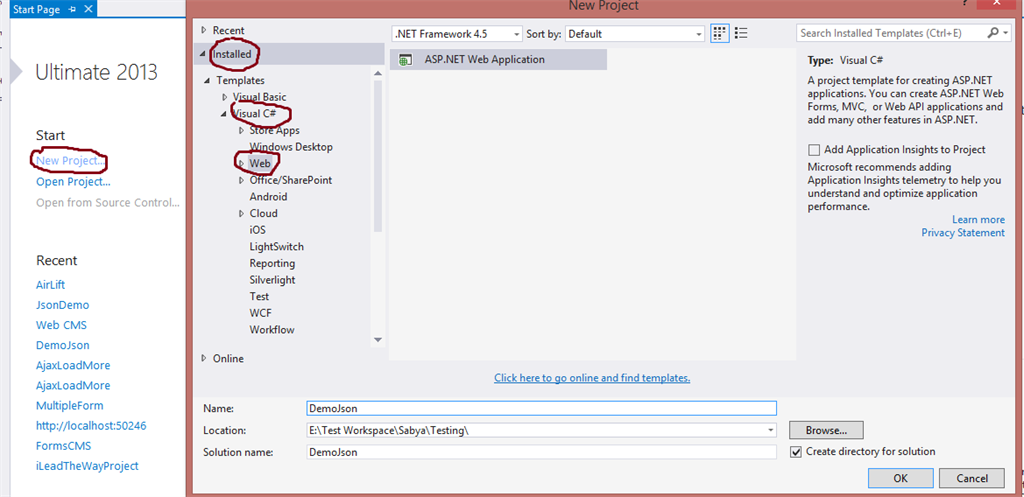1024x497 pixels.
Task: Open recent project Web CMS
Action: pyautogui.click(x=61, y=325)
